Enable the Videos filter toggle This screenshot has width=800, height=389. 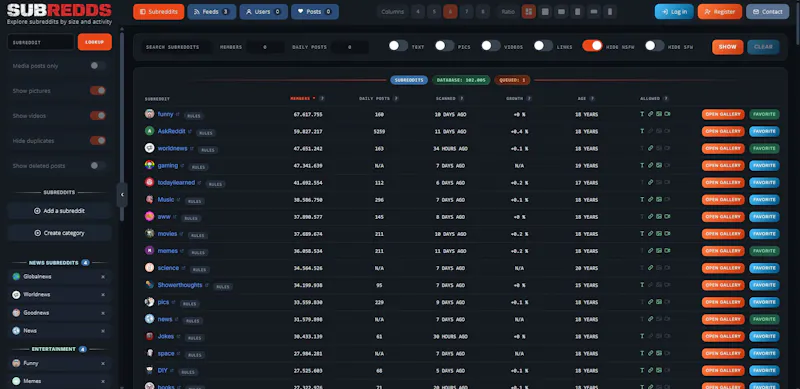491,46
